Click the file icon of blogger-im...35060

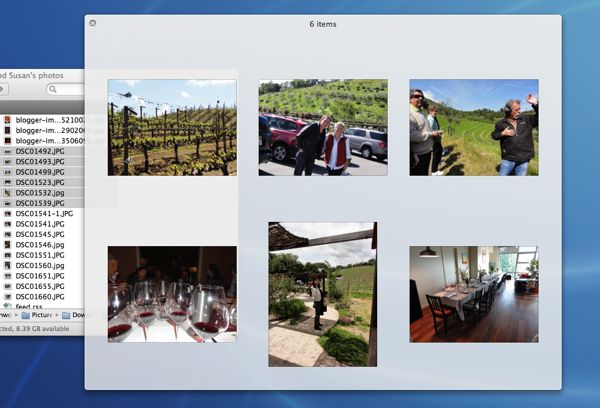pyautogui.click(x=7, y=140)
